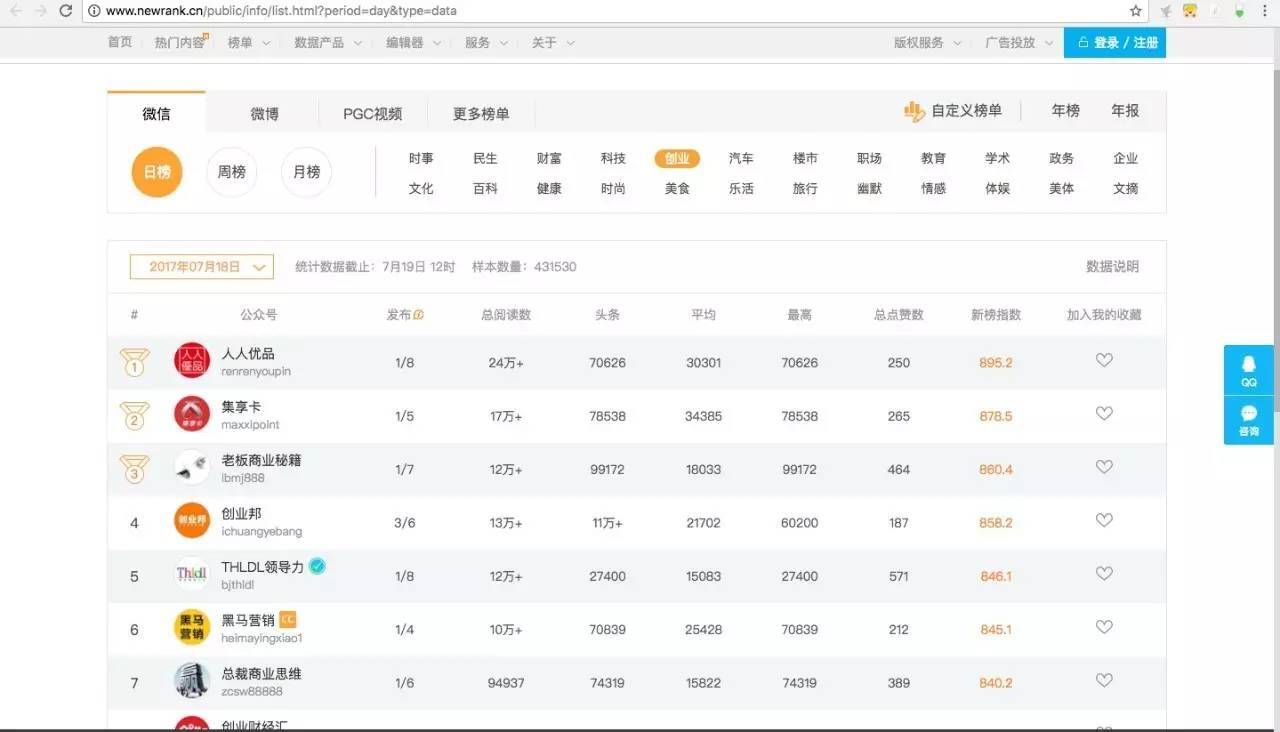Open 热门内容 in the navigation
This screenshot has width=1280, height=732.
click(180, 43)
